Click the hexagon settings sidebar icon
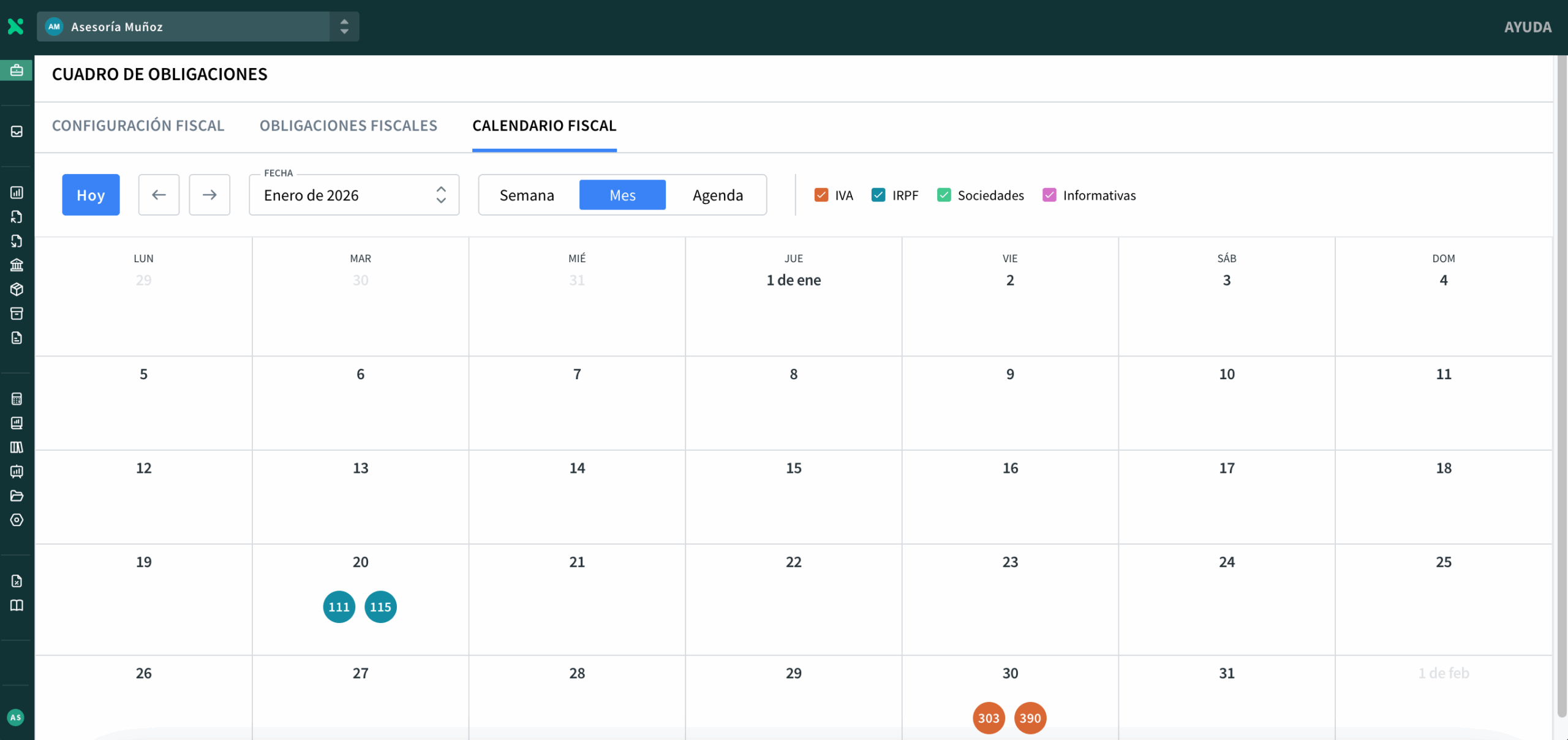The height and width of the screenshot is (740, 1568). coord(17,520)
